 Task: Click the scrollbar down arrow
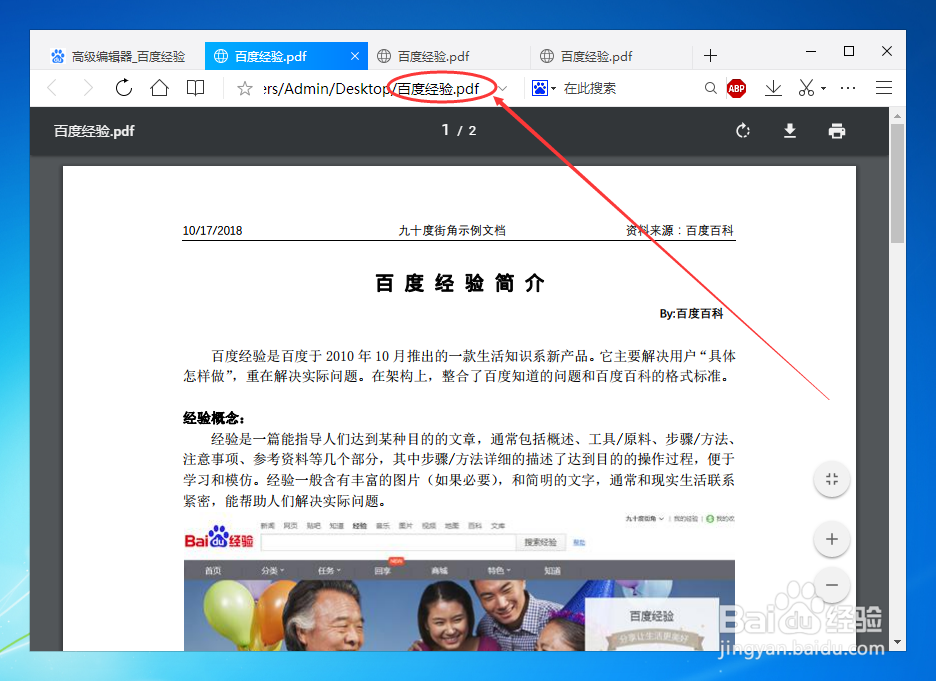point(897,642)
